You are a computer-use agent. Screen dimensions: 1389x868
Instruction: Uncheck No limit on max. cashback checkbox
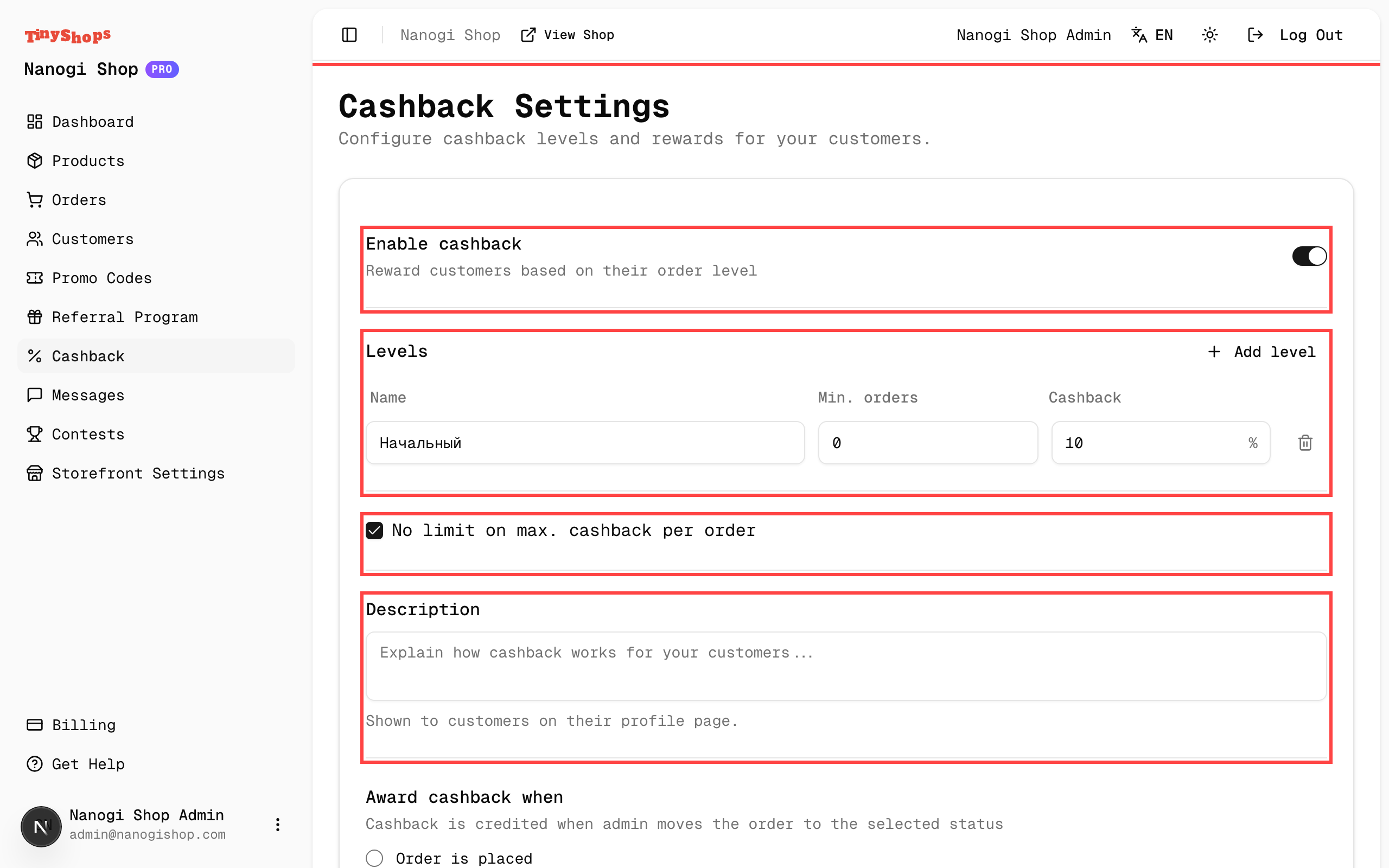click(x=374, y=531)
